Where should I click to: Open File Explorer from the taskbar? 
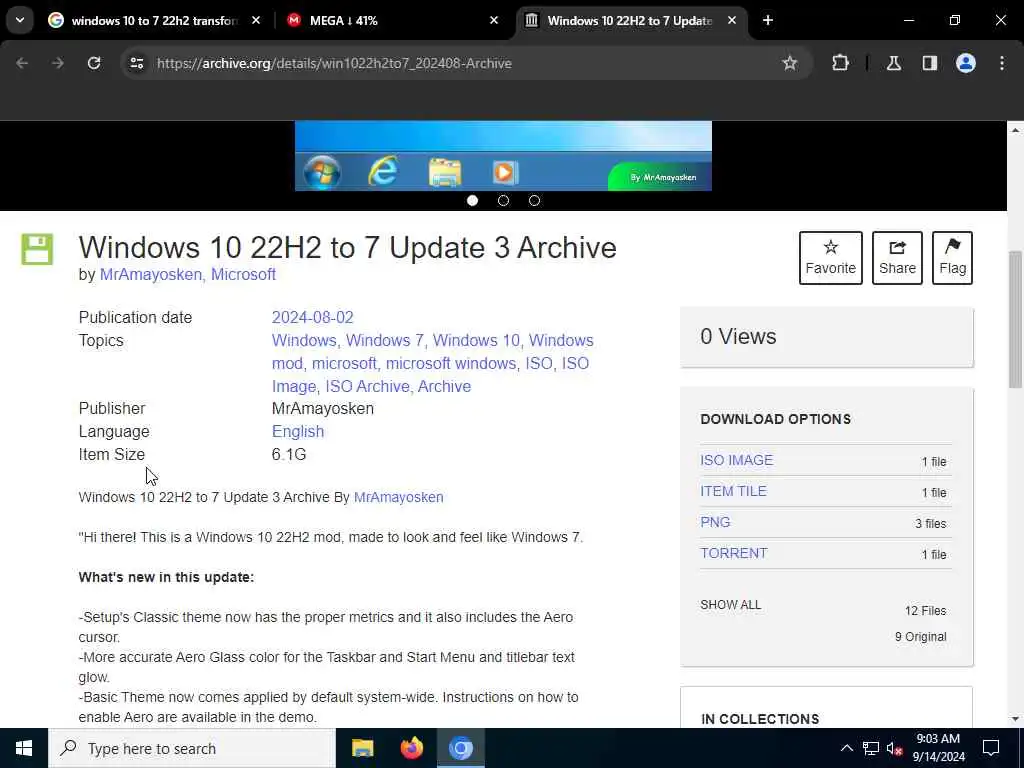pyautogui.click(x=362, y=748)
